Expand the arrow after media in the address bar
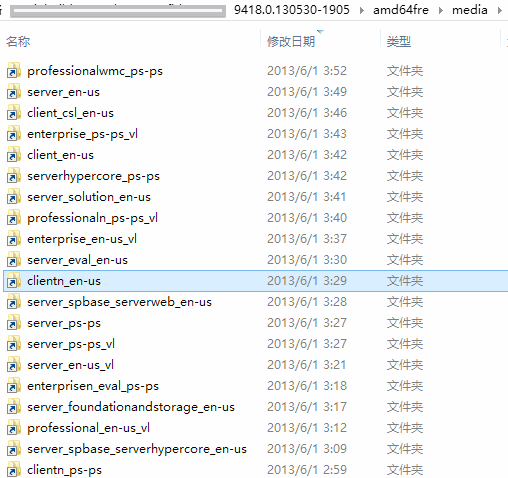The image size is (508, 478). (x=500, y=10)
